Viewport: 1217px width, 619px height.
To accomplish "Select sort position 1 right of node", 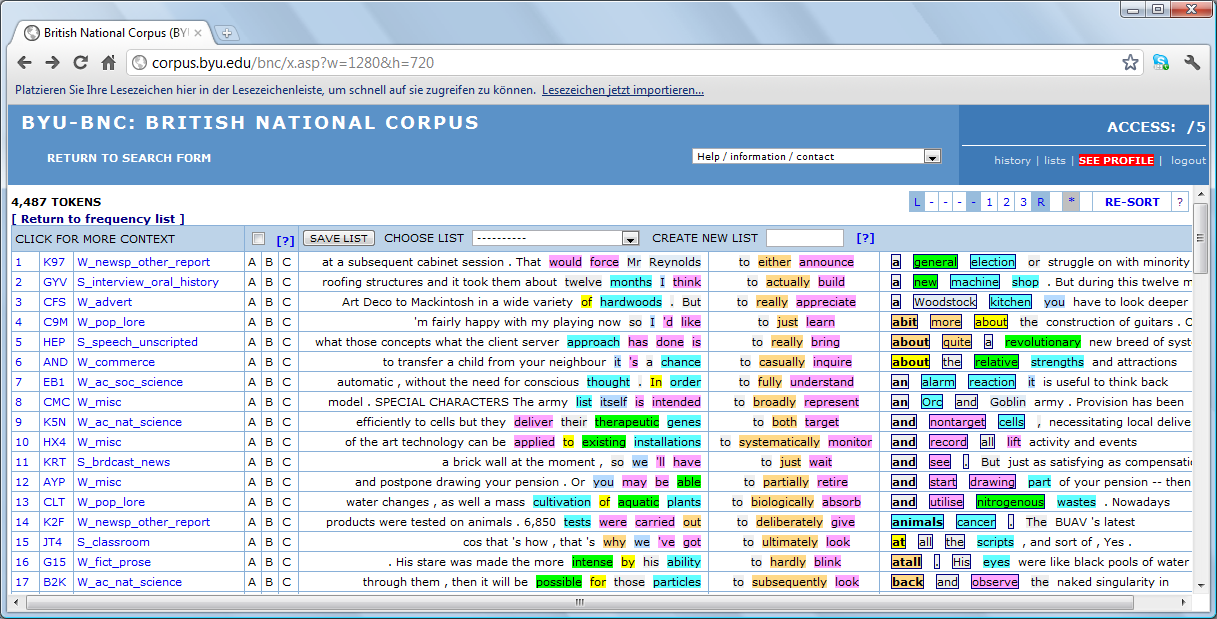I will [989, 202].
